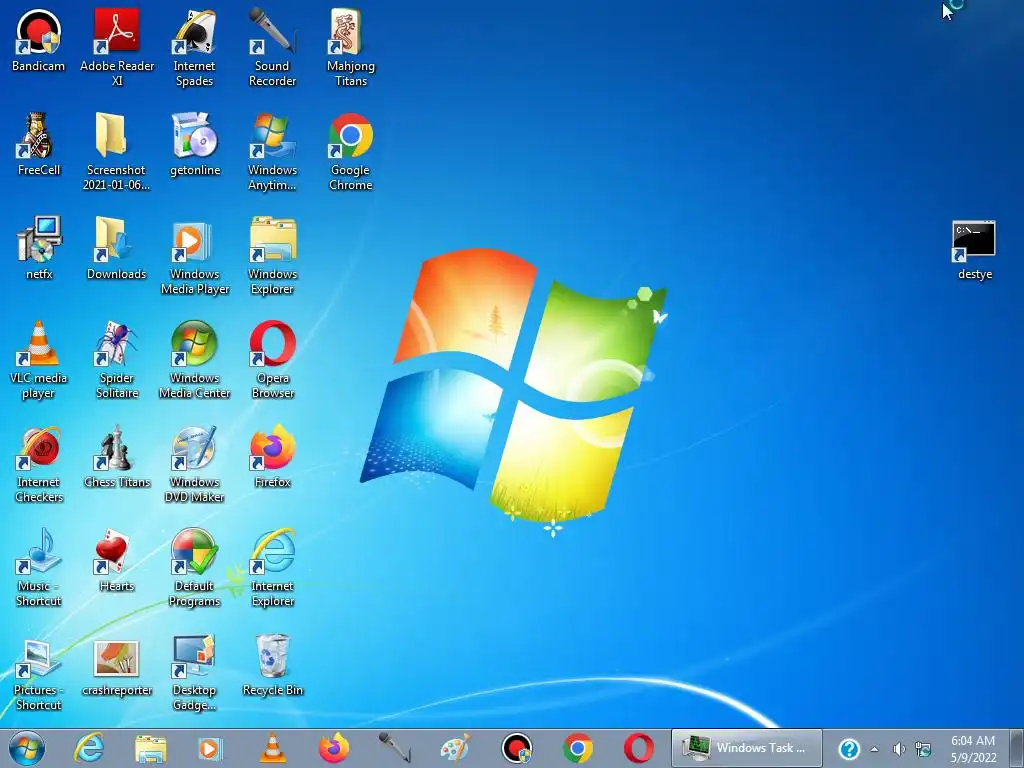Select the Adobe Reader XI desktop icon

coord(117,47)
